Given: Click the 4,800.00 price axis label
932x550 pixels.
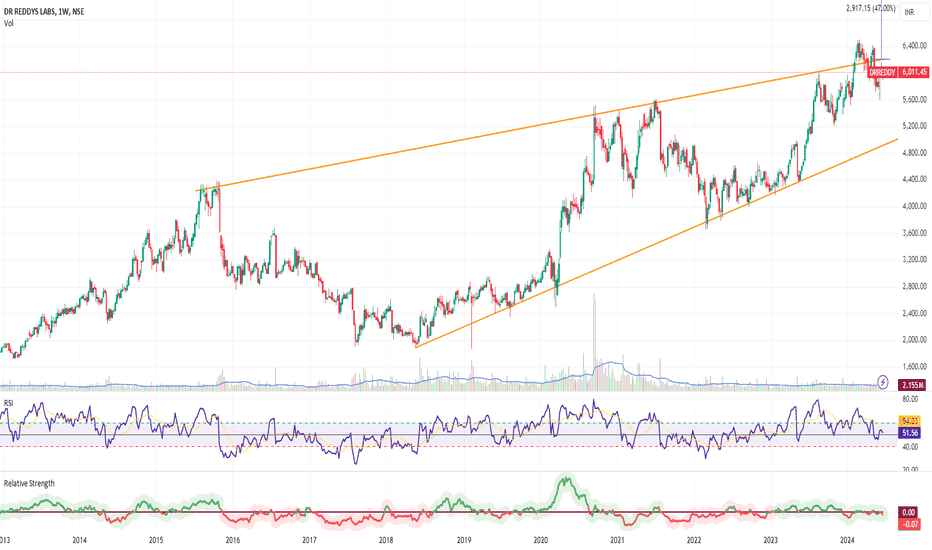Looking at the screenshot, I should pyautogui.click(x=914, y=153).
